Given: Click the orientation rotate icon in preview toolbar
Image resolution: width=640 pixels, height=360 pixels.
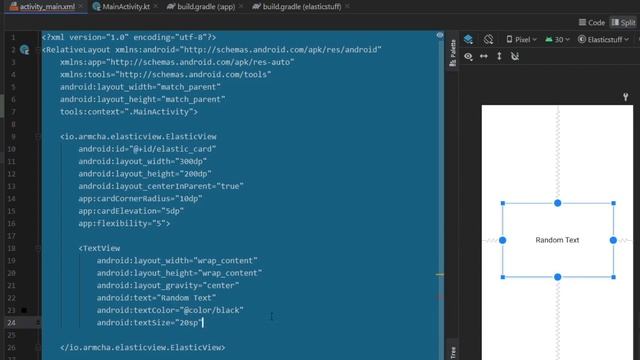Looking at the screenshot, I should tap(489, 39).
